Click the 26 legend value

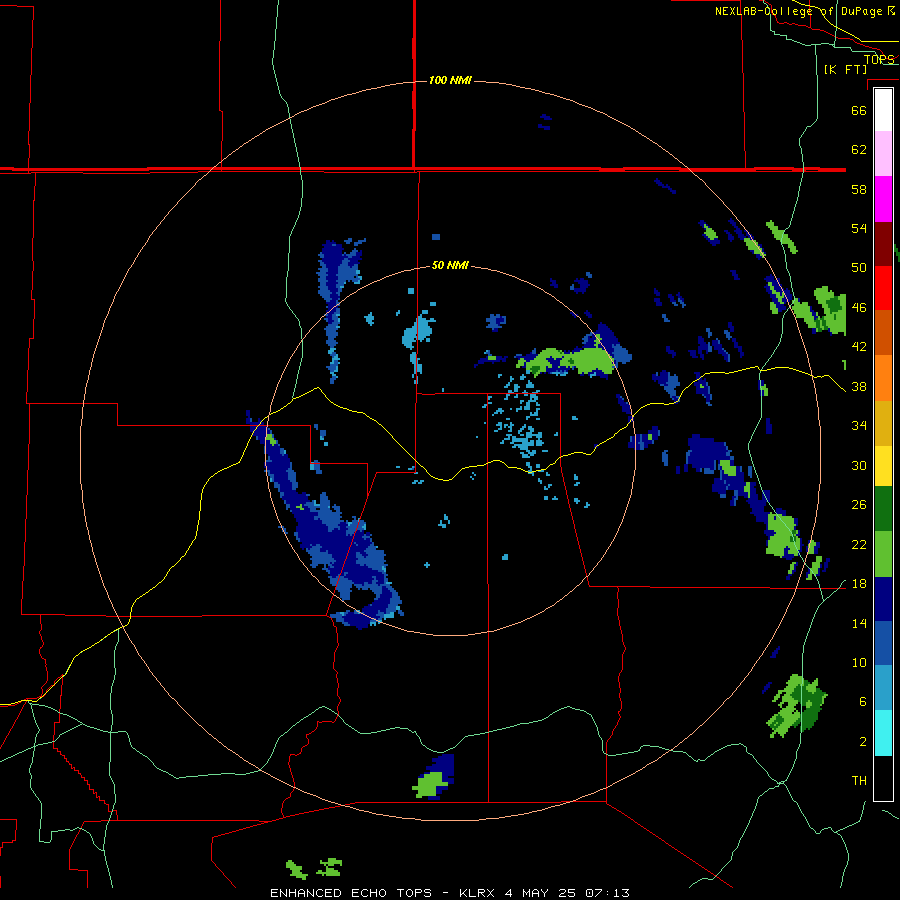point(859,505)
